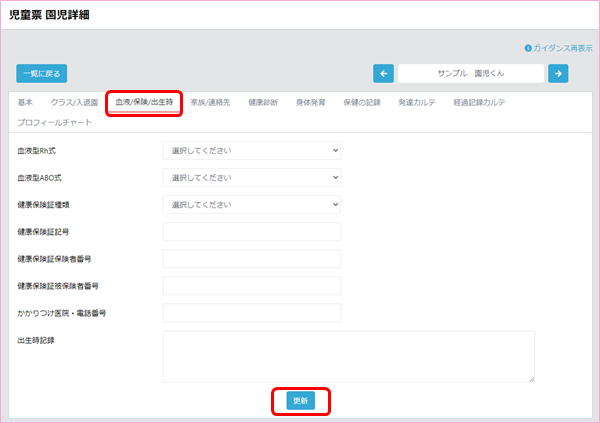Open the 保健の記録 tab
Image resolution: width=600 pixels, height=423 pixels.
pyautogui.click(x=362, y=102)
